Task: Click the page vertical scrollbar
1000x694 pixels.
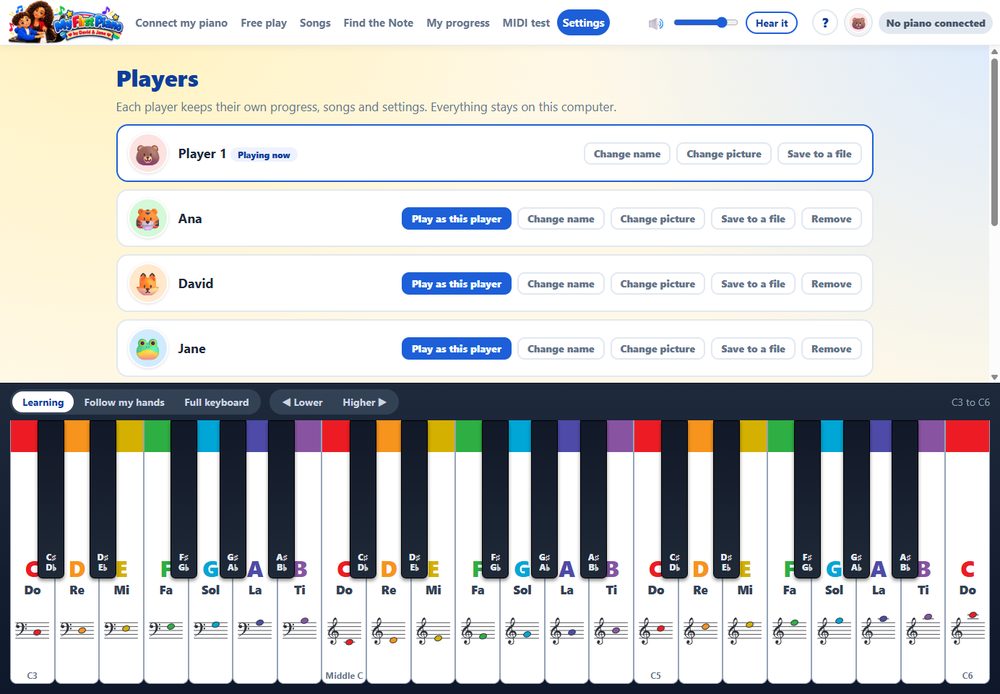Action: click(x=994, y=142)
